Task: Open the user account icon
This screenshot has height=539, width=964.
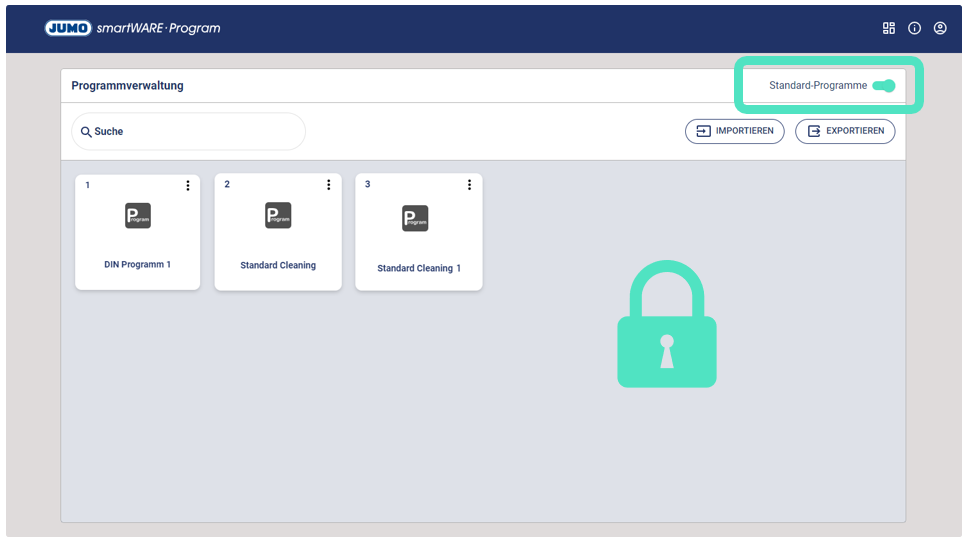Action: point(940,28)
